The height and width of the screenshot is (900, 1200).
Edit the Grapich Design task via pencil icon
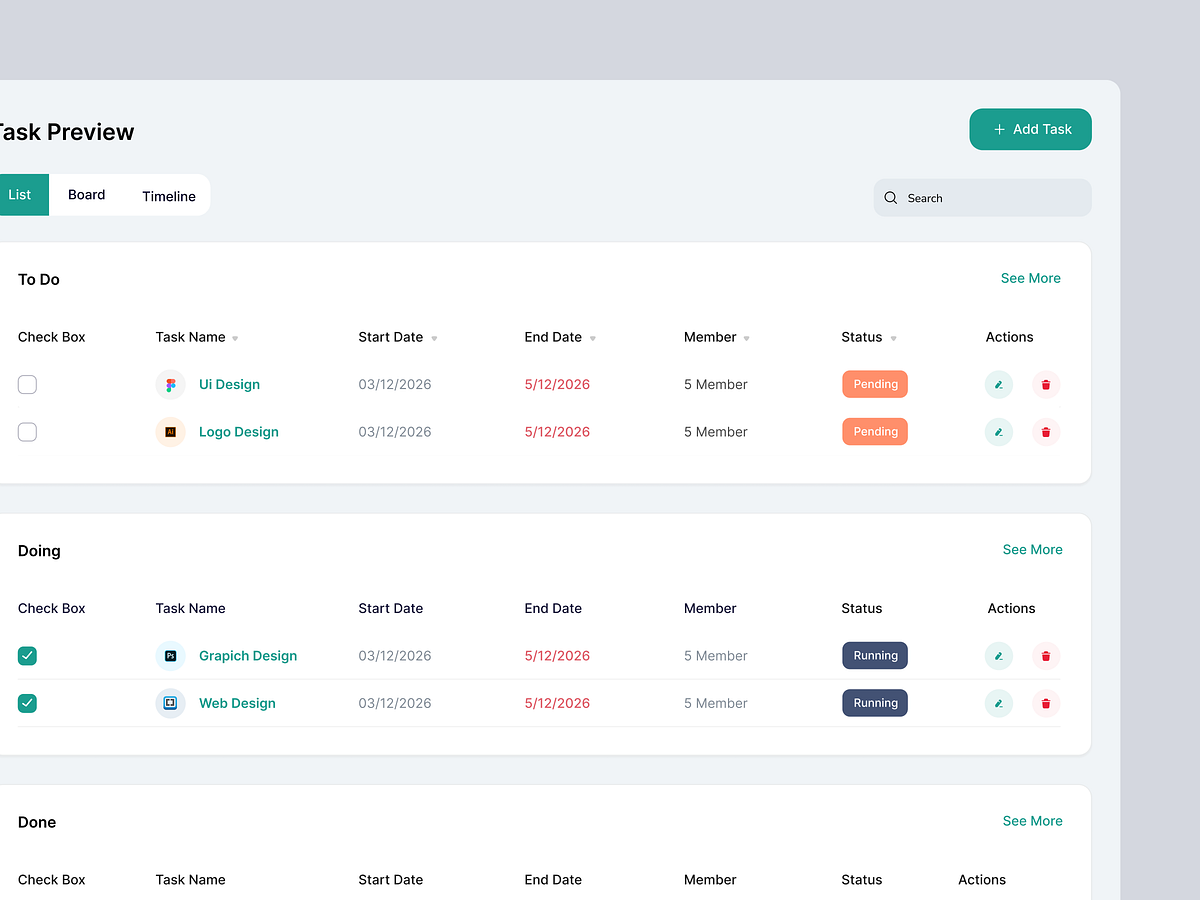tap(998, 656)
